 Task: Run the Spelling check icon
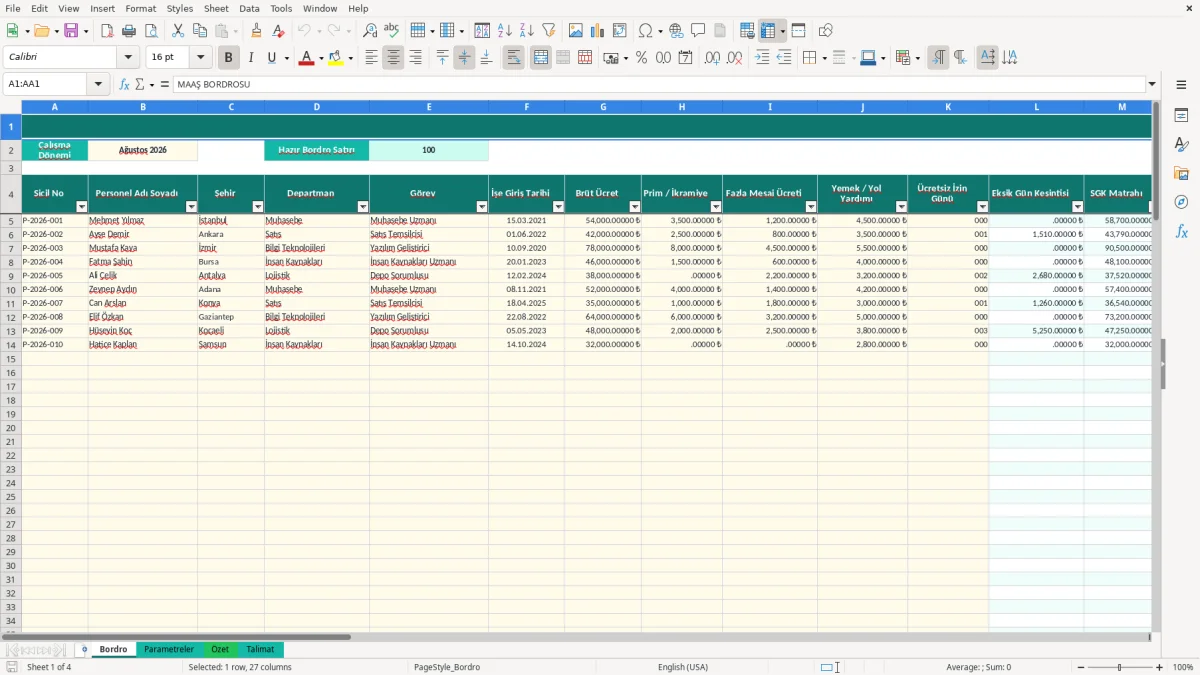click(391, 31)
